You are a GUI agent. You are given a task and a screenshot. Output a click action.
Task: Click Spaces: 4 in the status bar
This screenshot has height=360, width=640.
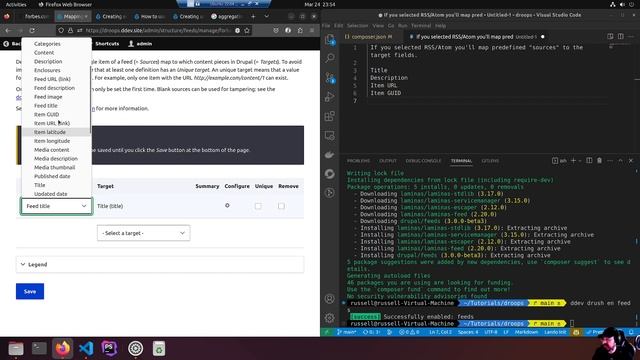click(x=468, y=332)
